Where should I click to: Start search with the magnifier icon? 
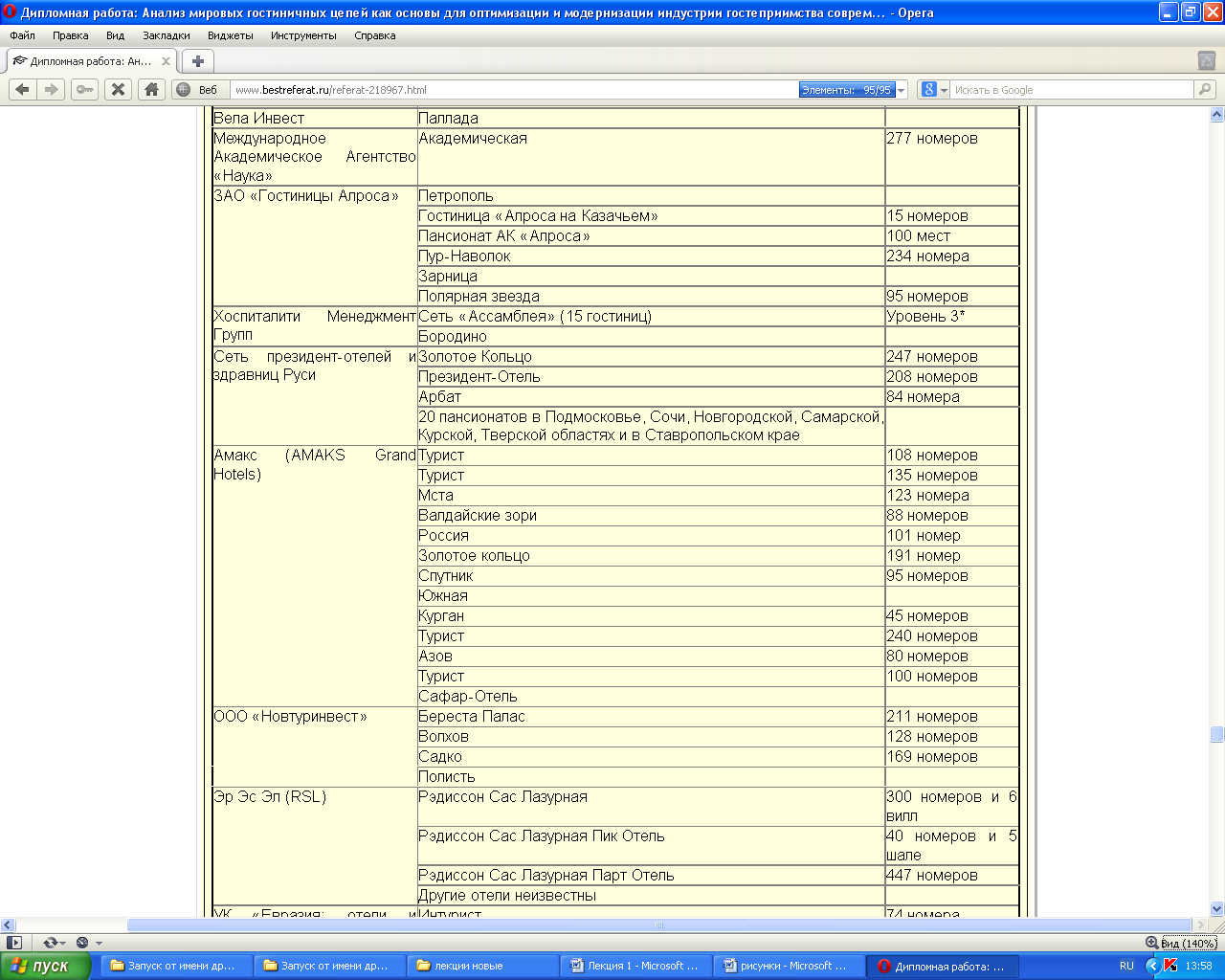tap(1205, 89)
